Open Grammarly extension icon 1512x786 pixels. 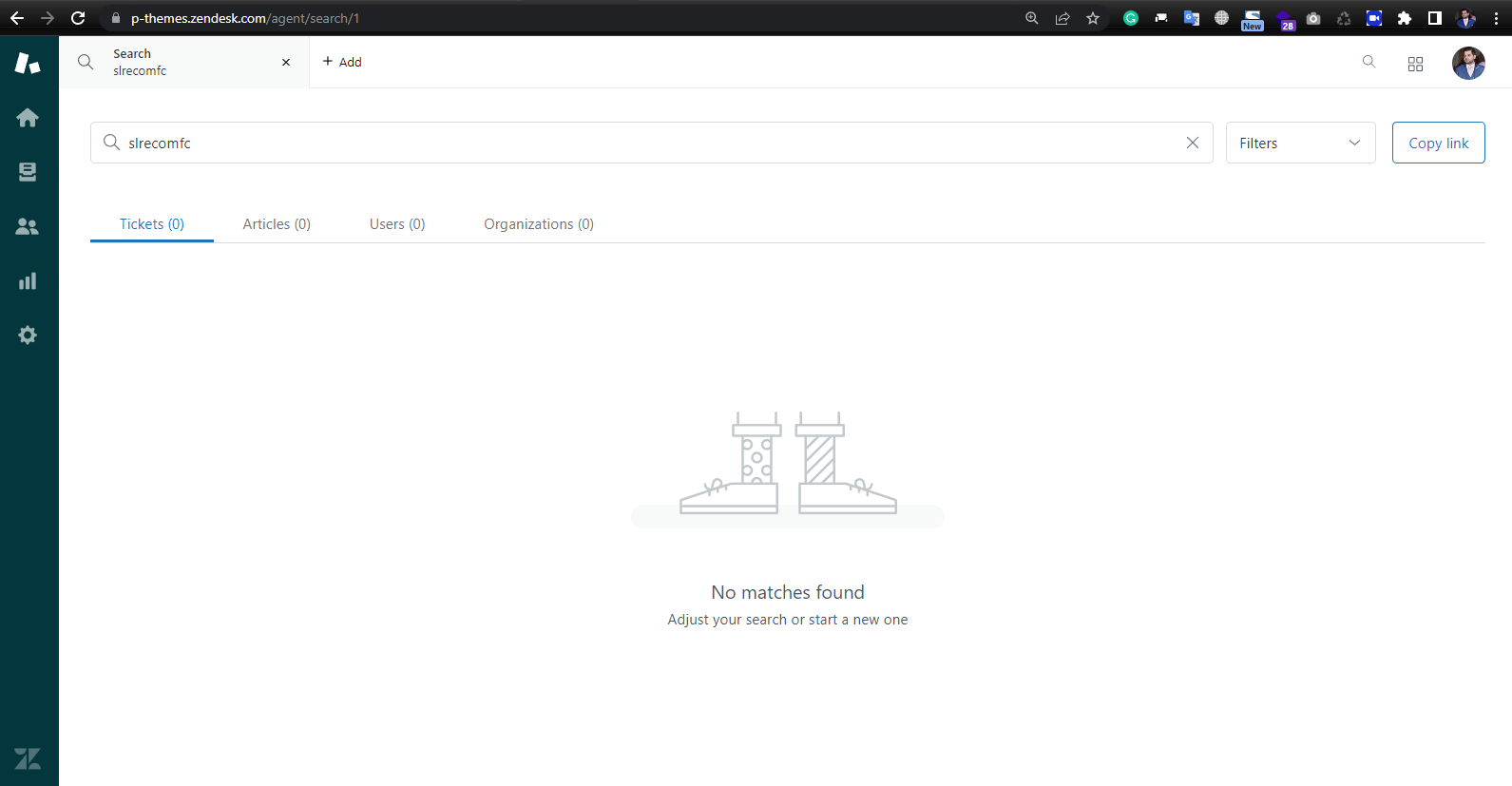tap(1131, 18)
